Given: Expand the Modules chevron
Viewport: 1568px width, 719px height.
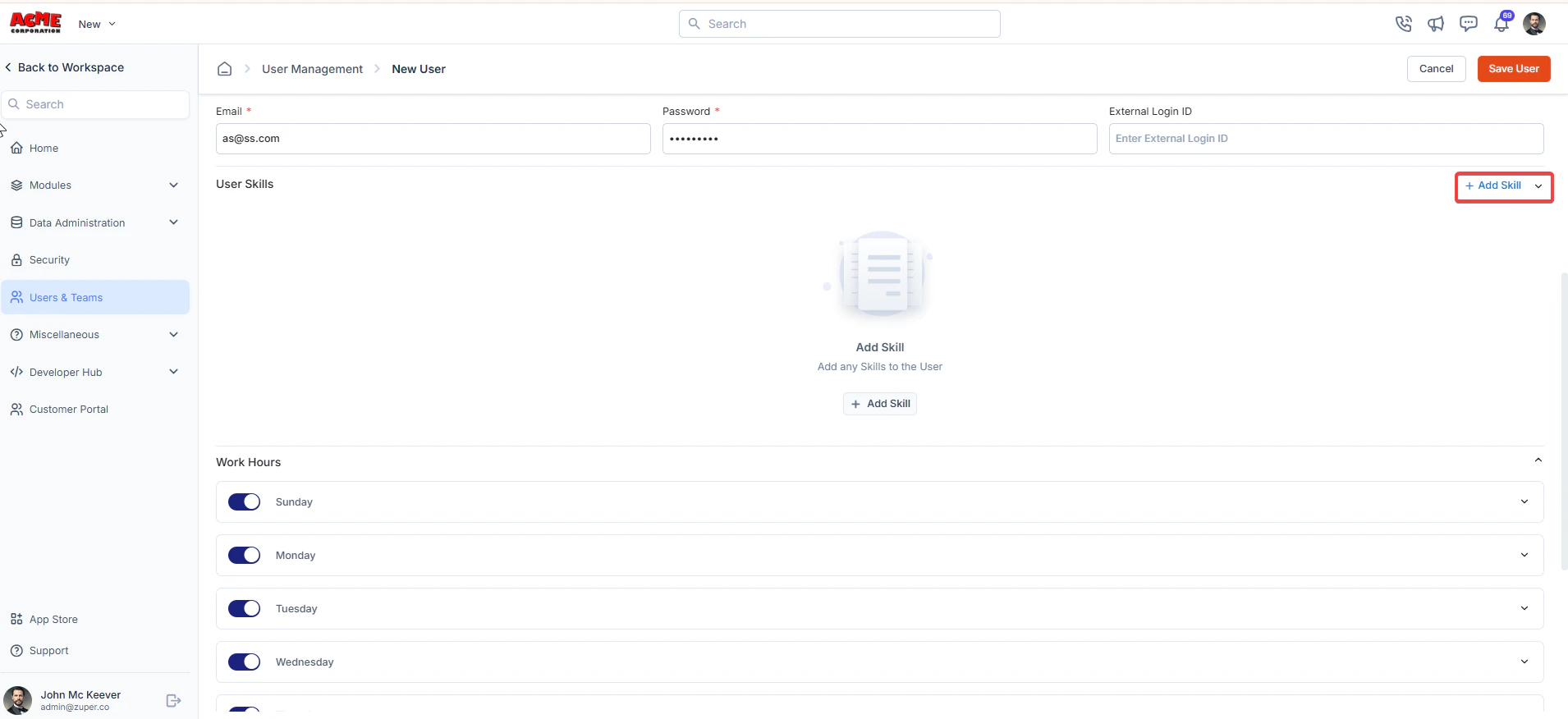Looking at the screenshot, I should coord(173,185).
